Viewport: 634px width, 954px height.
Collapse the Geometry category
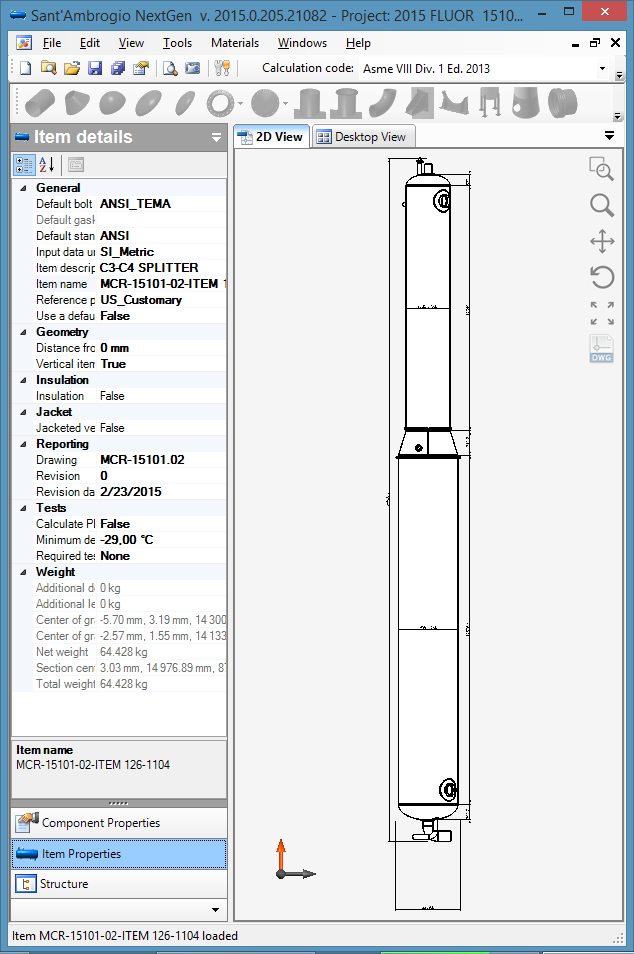(x=23, y=332)
